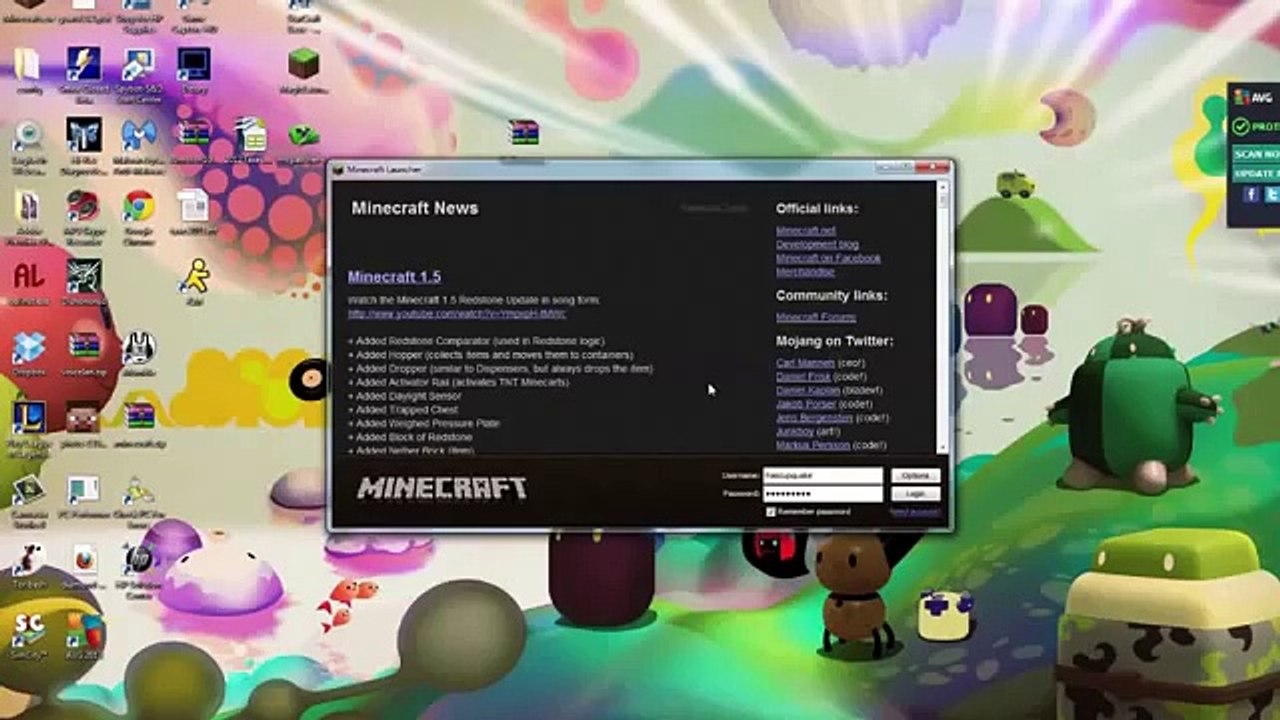This screenshot has width=1280, height=720.
Task: Open Junkboy's Twitter link
Action: pyautogui.click(x=796, y=431)
